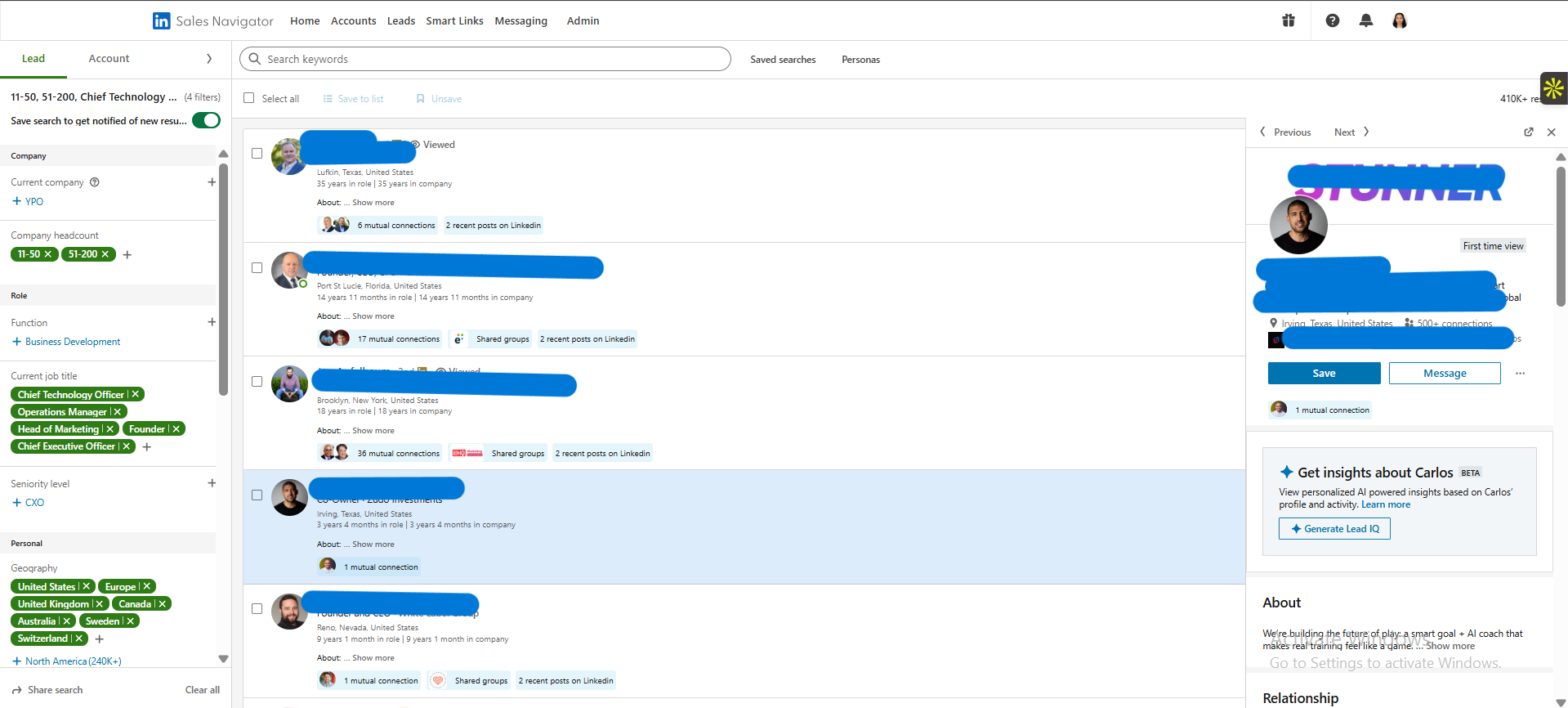Open the three-dot more actions menu
This screenshot has width=1568, height=708.
click(x=1520, y=374)
